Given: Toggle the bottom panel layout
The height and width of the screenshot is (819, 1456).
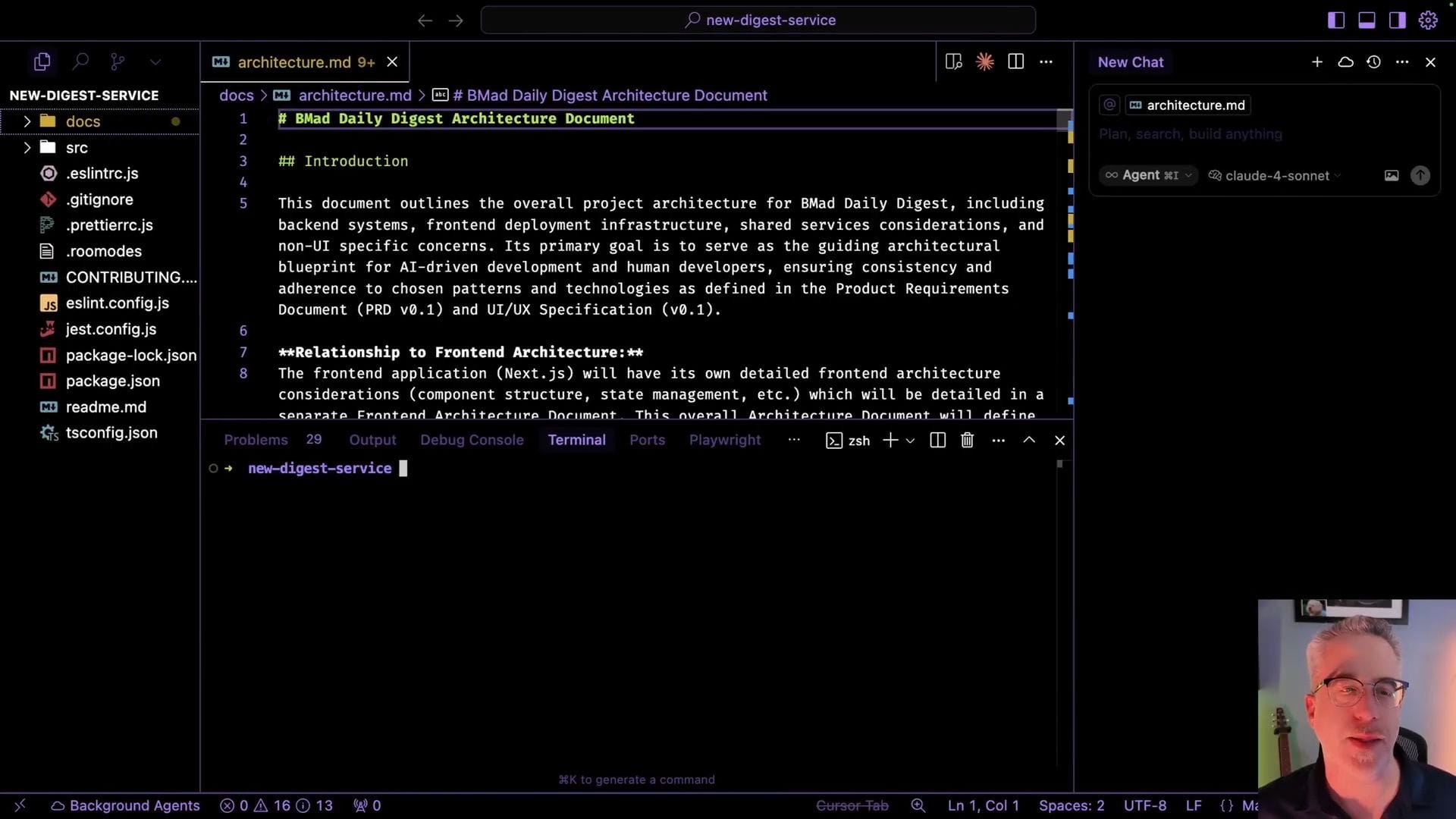Looking at the screenshot, I should (1367, 20).
